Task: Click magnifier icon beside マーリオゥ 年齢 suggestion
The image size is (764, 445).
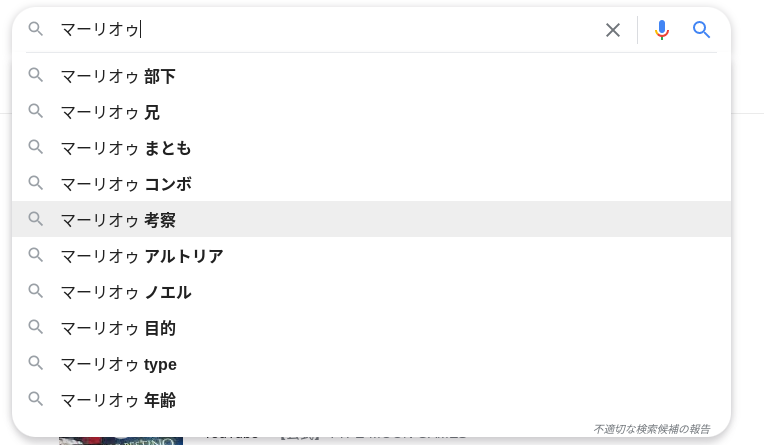Action: [x=36, y=399]
